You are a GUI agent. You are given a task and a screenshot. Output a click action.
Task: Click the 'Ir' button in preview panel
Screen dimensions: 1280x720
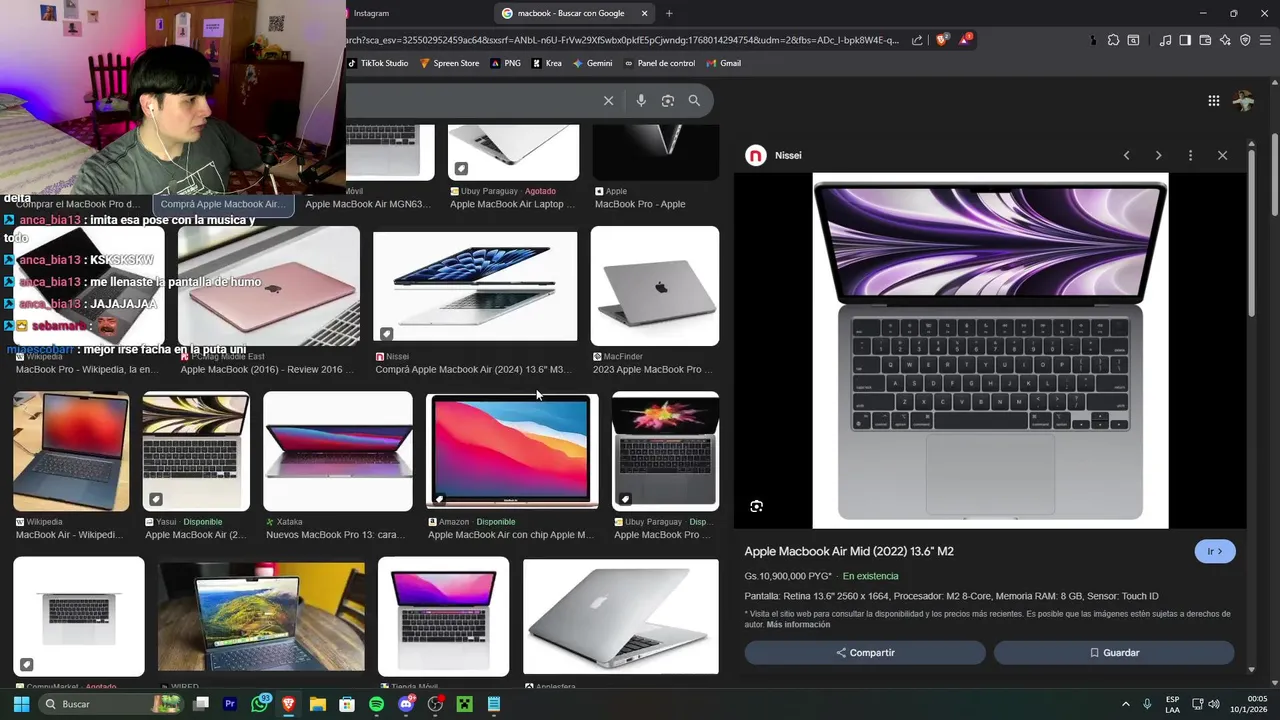(x=1215, y=552)
